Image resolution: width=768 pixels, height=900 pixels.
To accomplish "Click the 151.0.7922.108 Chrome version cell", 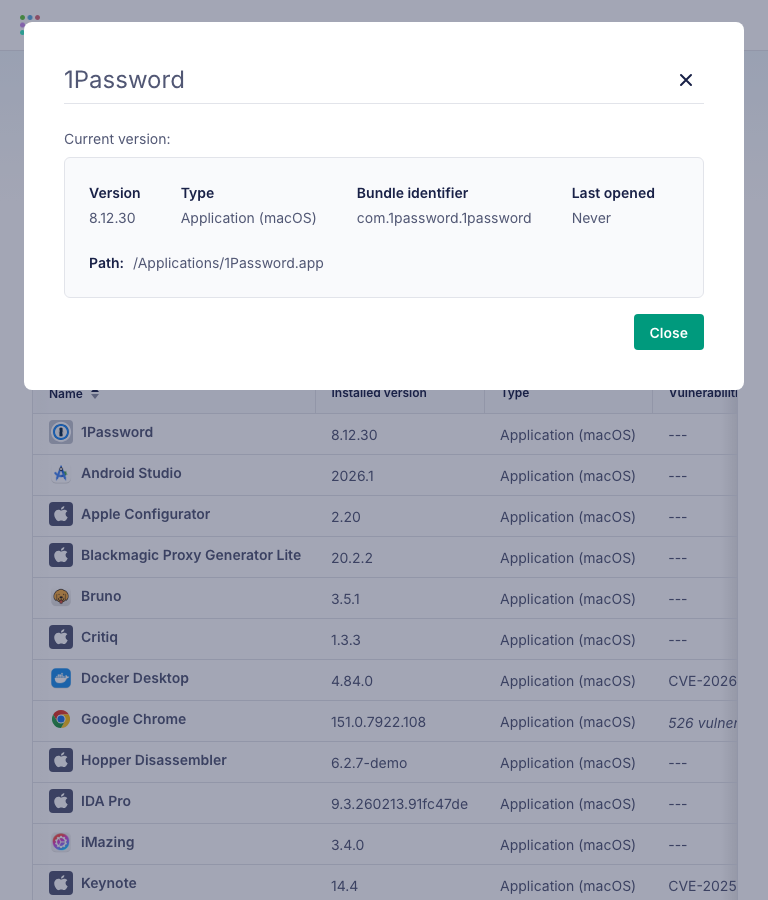I will 378,722.
